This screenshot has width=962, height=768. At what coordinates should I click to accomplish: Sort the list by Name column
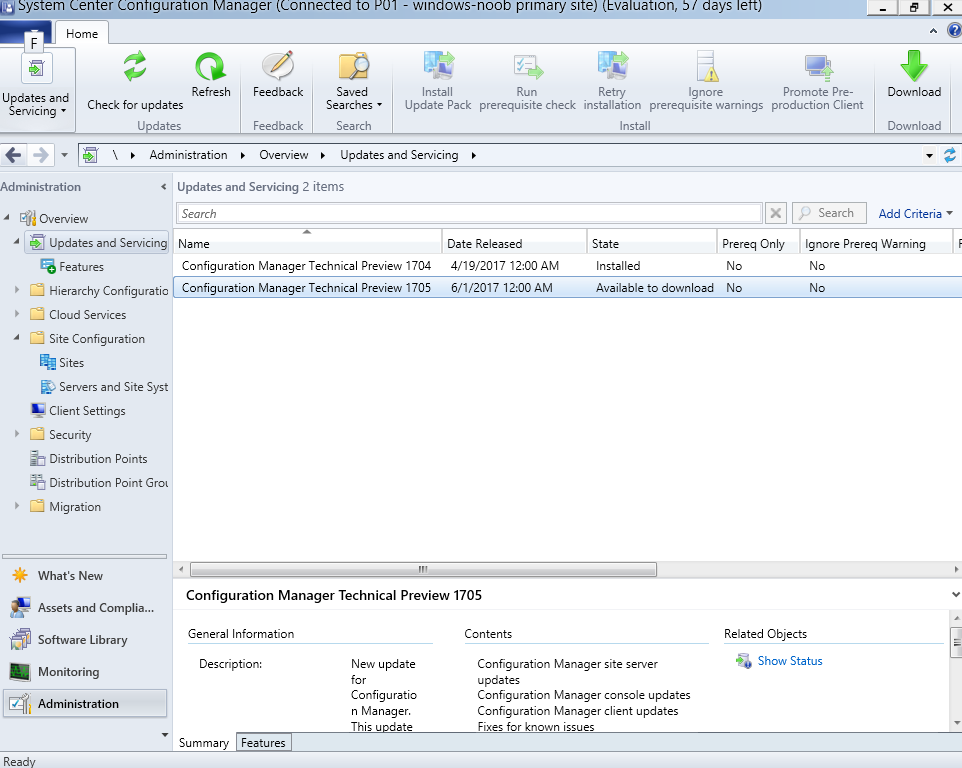click(307, 243)
